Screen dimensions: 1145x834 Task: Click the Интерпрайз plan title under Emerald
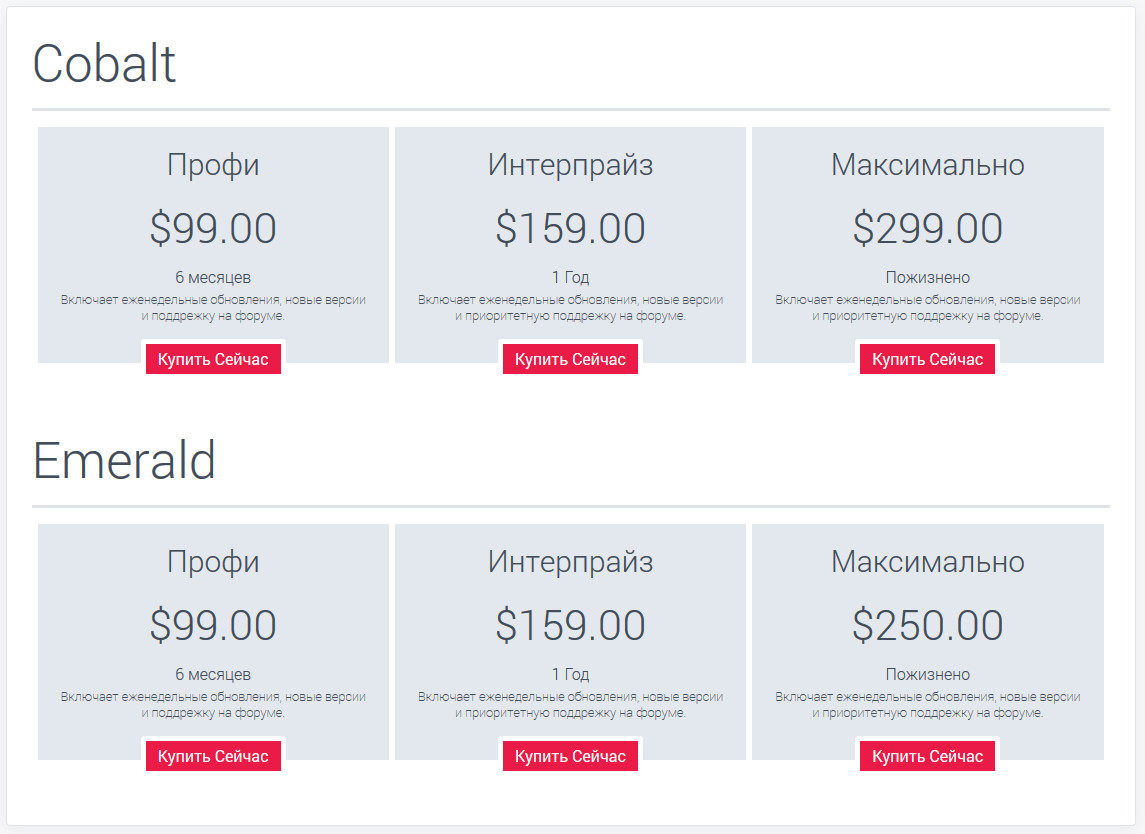point(570,562)
